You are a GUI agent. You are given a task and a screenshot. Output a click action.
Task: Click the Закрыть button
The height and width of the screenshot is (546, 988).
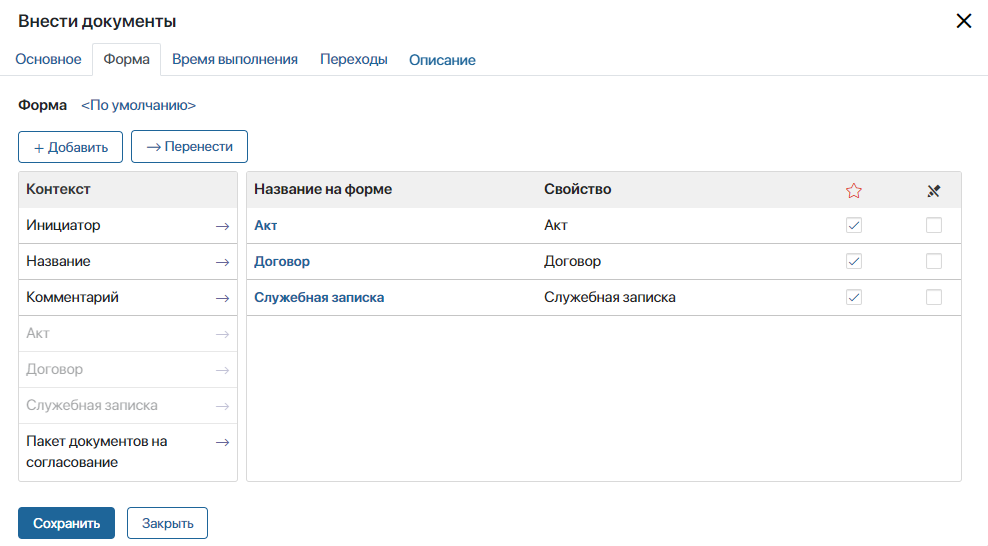coord(168,523)
